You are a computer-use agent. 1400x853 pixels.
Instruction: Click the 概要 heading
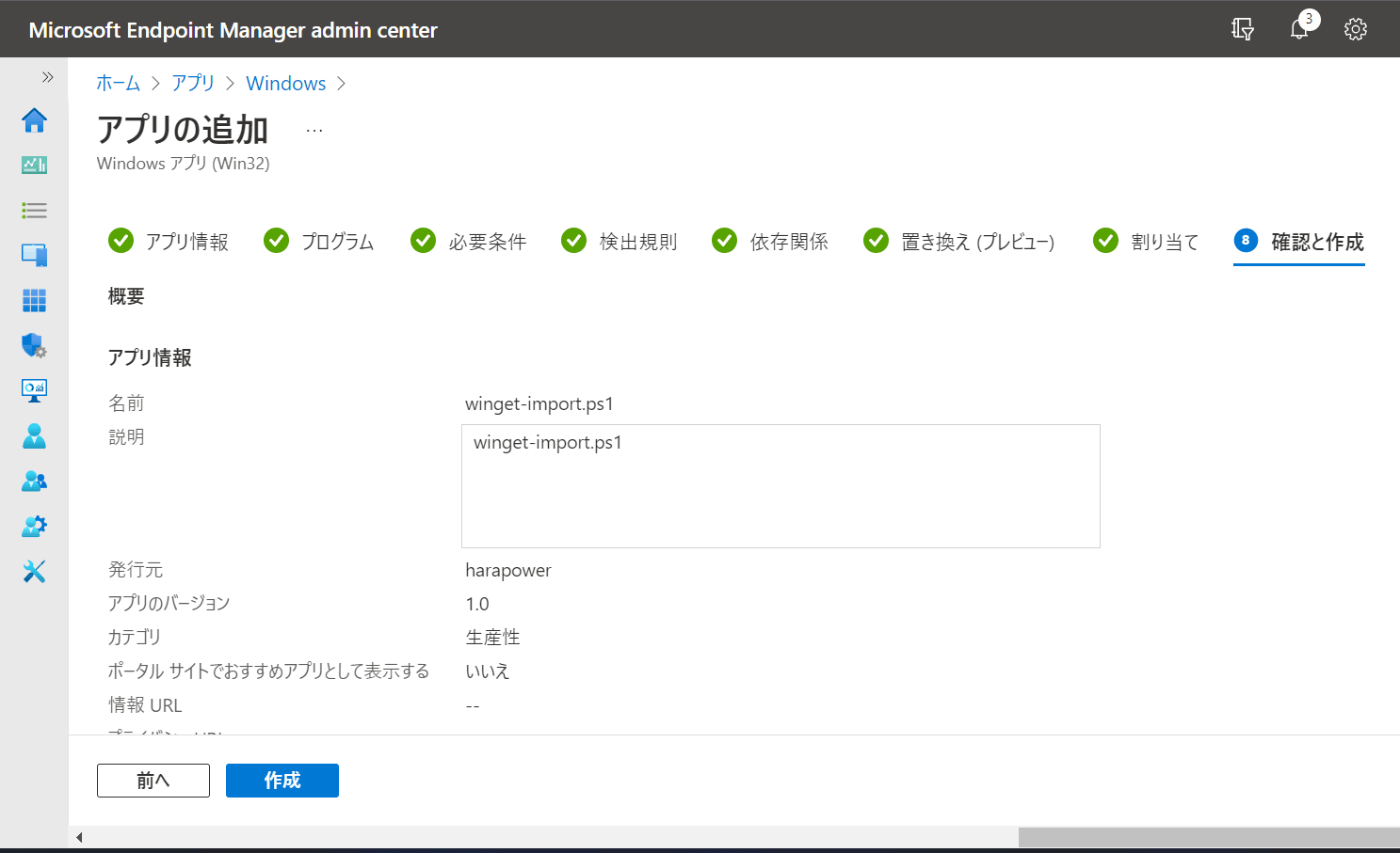pos(126,296)
